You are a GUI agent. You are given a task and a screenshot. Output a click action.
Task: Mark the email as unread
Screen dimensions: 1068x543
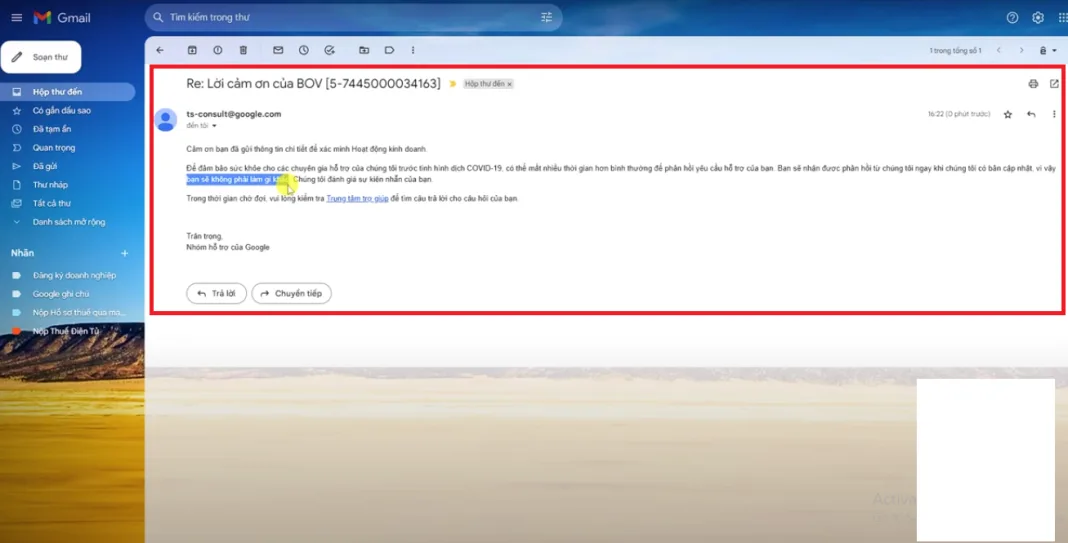tap(278, 50)
